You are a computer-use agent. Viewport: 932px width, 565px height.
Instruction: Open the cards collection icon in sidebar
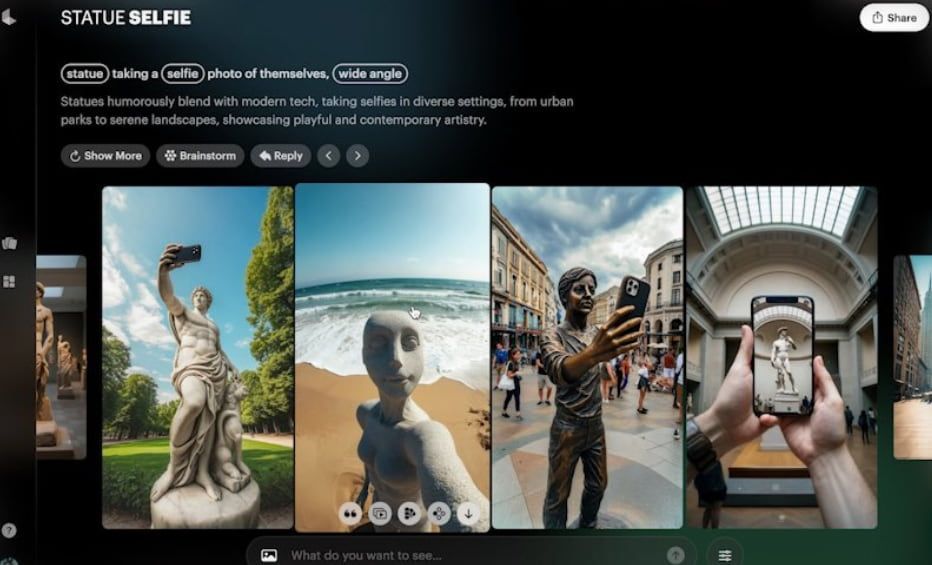(9, 243)
